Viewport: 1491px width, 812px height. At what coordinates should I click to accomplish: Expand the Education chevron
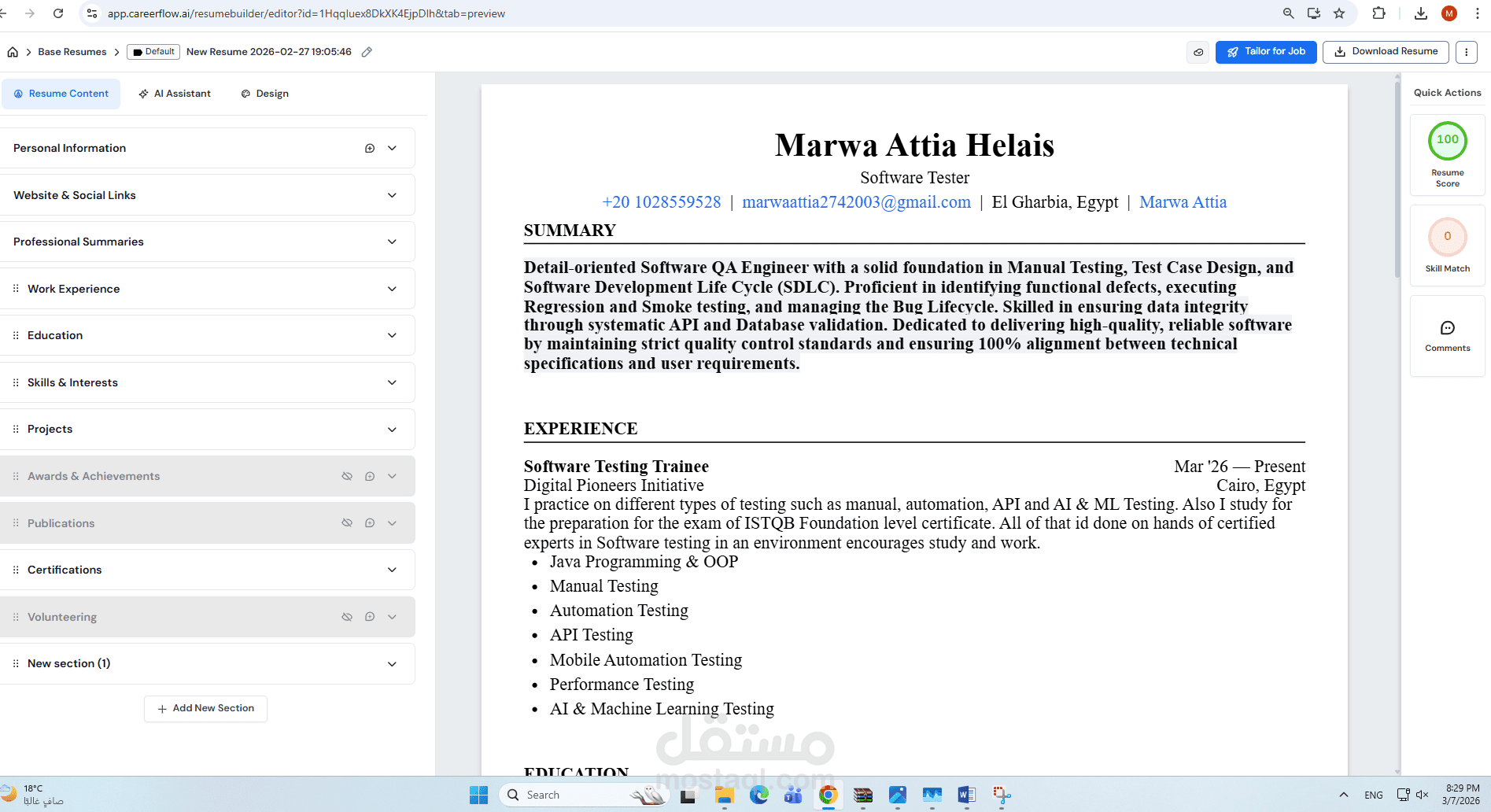[392, 335]
